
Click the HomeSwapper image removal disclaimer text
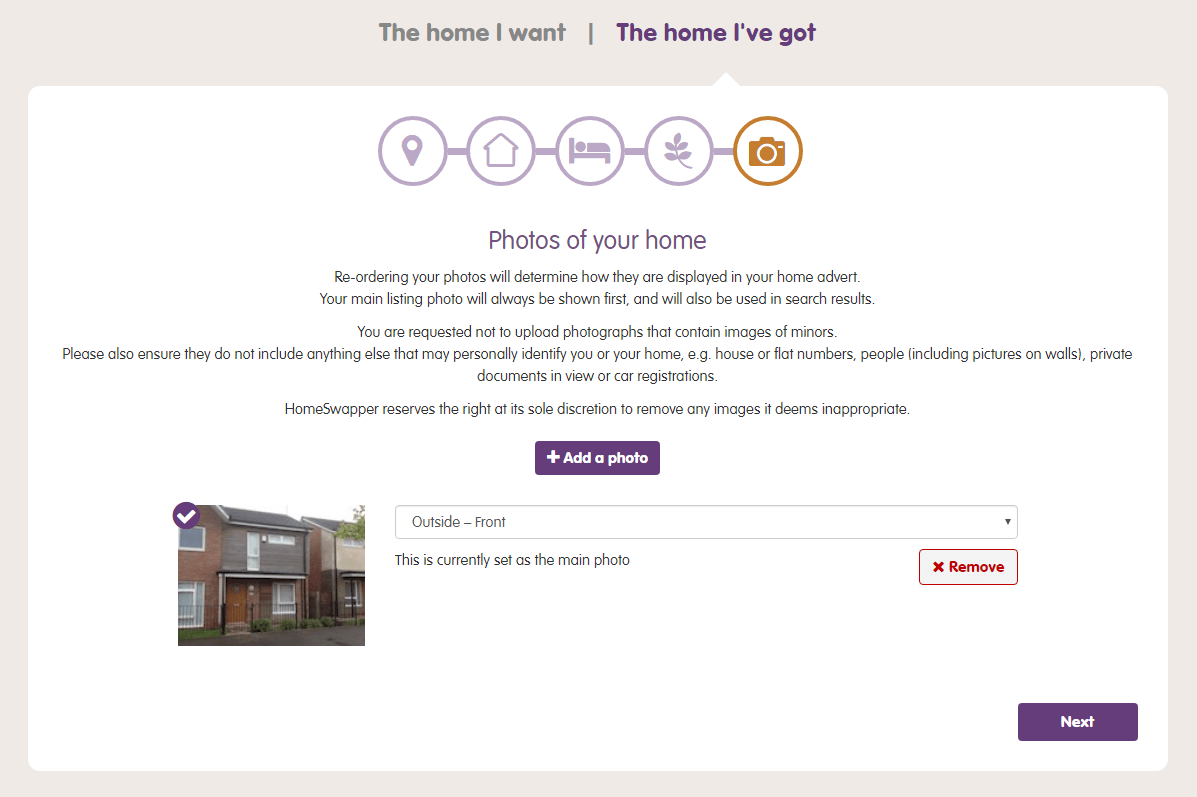point(597,409)
